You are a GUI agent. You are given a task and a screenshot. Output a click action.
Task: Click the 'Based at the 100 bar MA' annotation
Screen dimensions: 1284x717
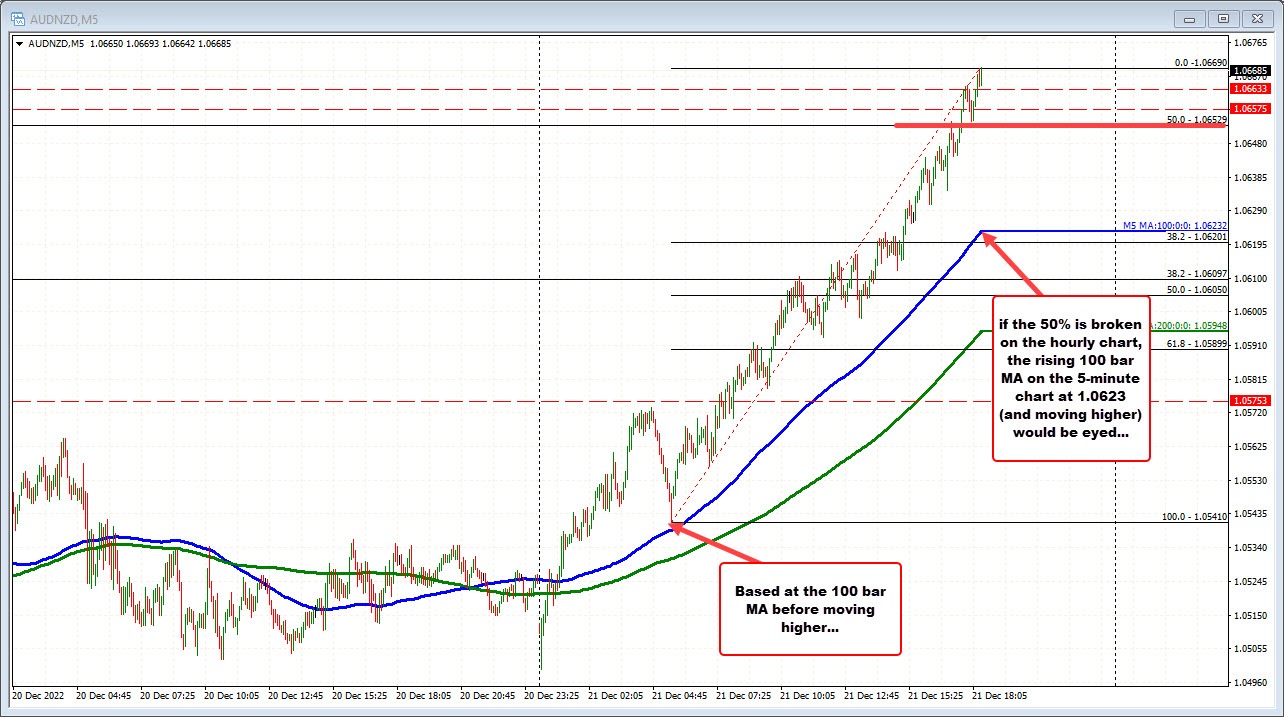tap(809, 609)
